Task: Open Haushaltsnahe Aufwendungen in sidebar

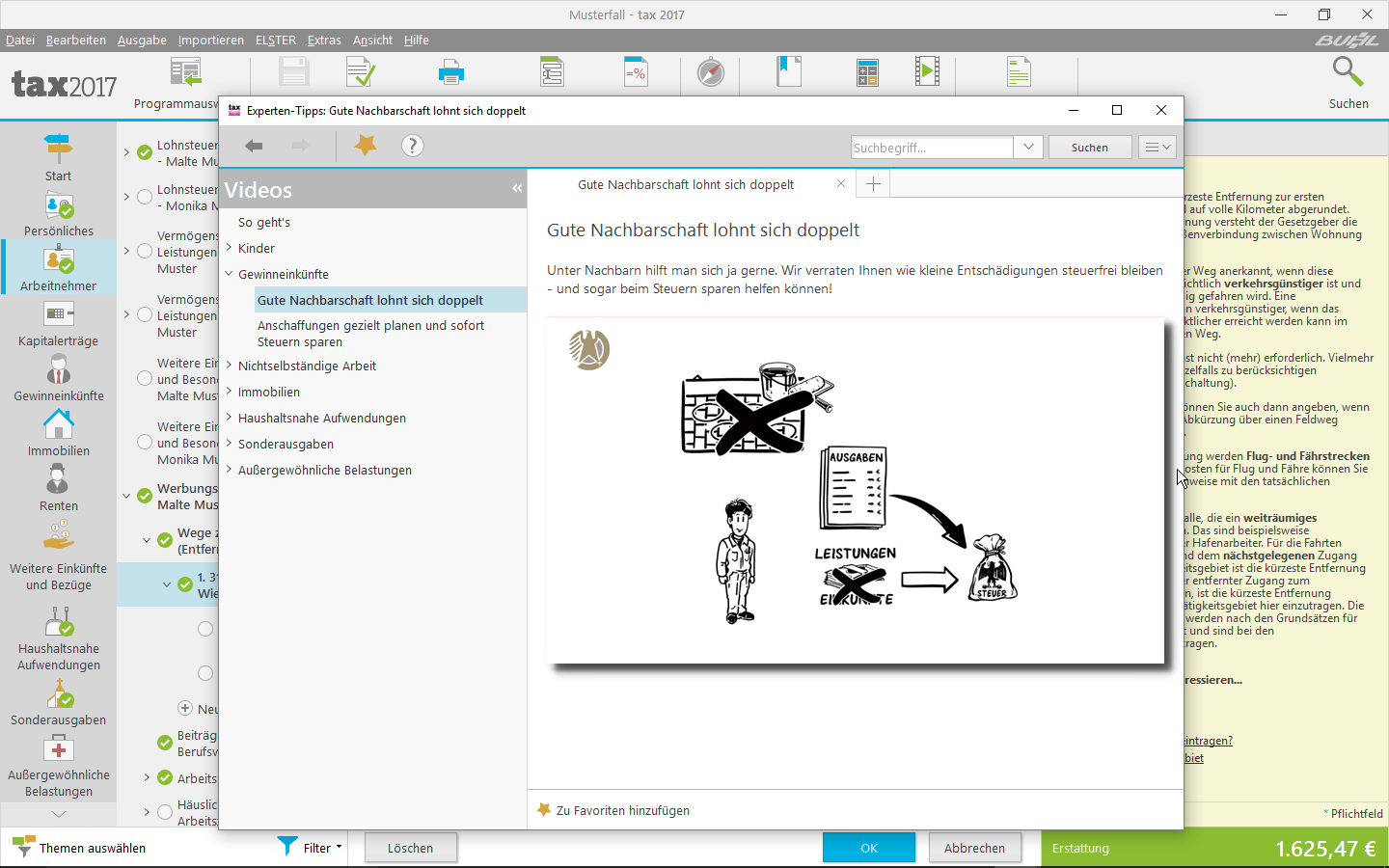Action: coord(58,637)
